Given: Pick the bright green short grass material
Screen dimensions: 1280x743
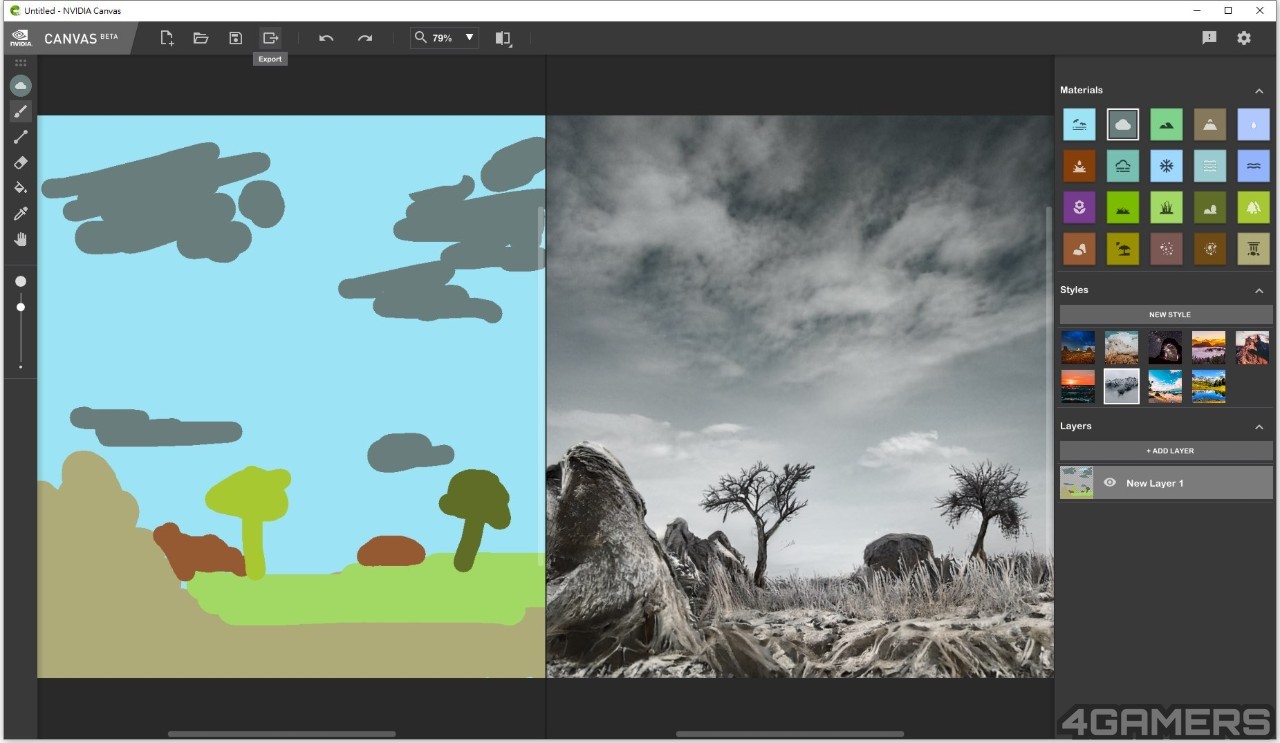Looking at the screenshot, I should coord(1123,207).
